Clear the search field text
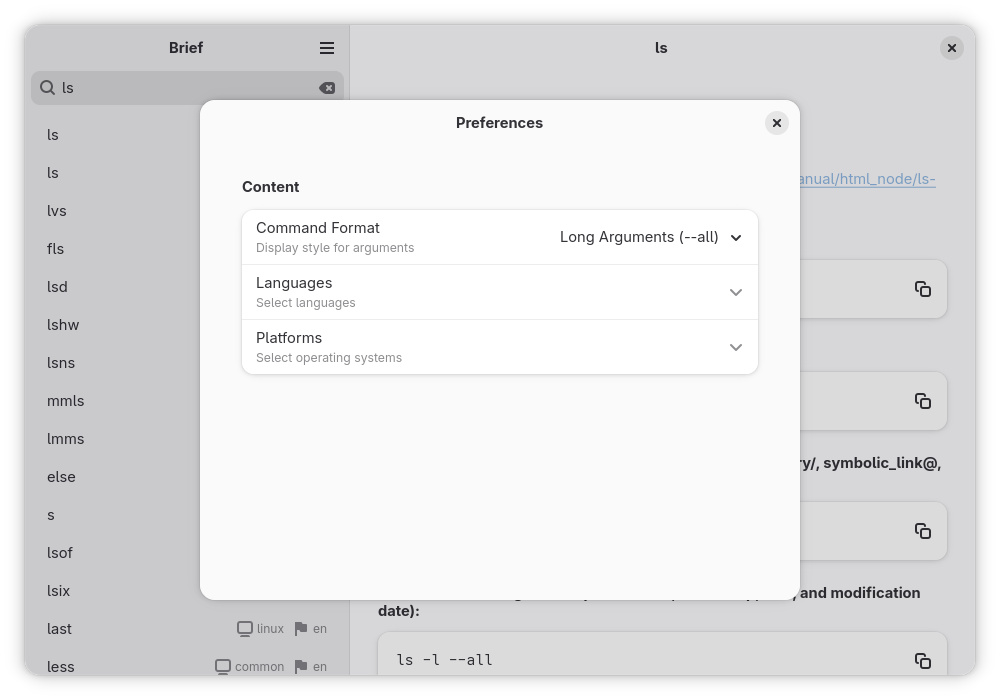This screenshot has height=700, width=1000. (x=327, y=88)
